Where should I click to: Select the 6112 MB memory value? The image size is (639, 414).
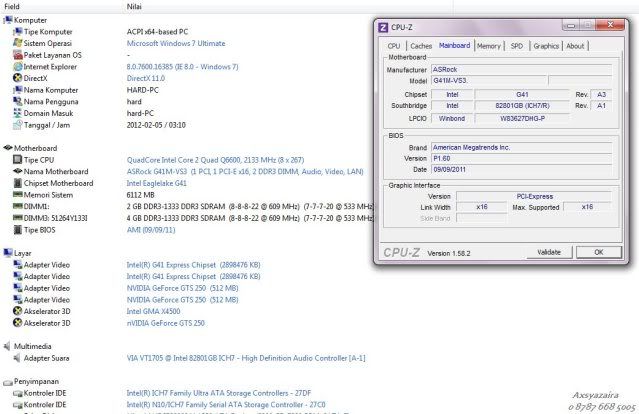[141, 195]
